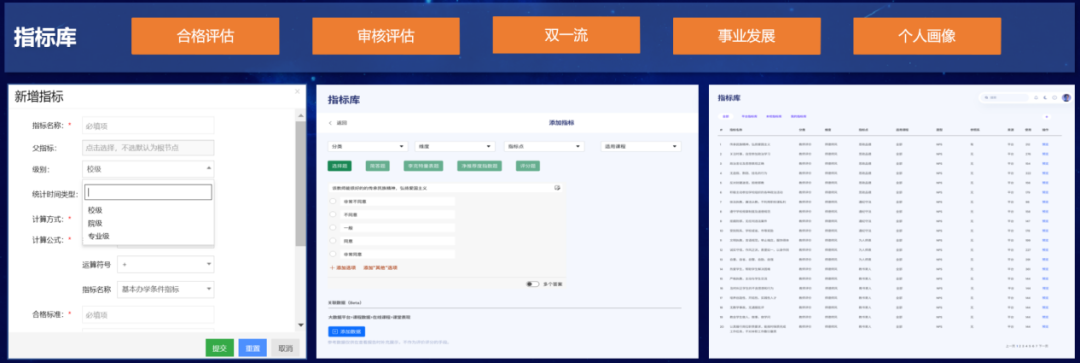Open the 指标名称 dropdown showing 基本办学条件指标
This screenshot has width=1080, height=363.
coord(166,289)
